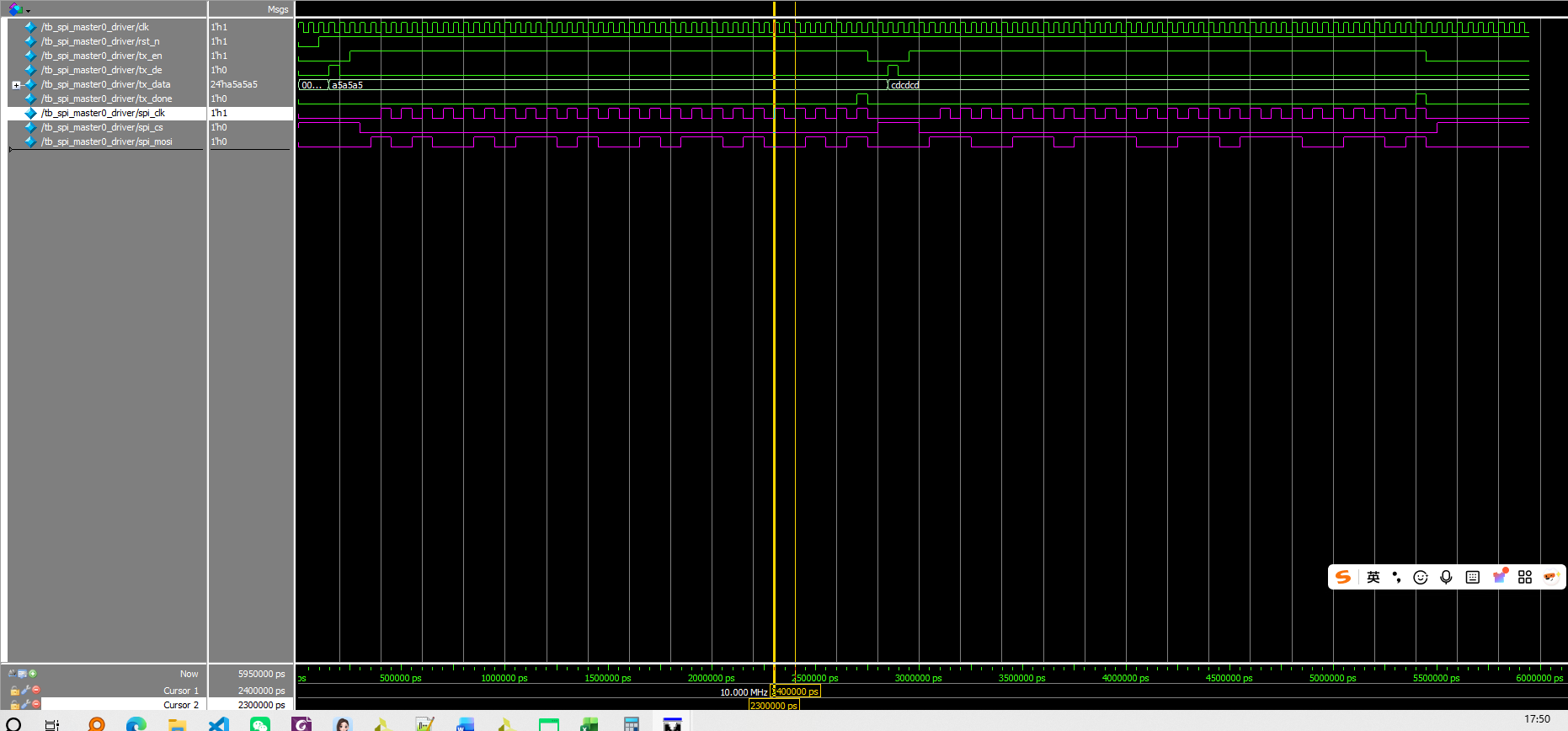Expand the tx_data bus signal
This screenshot has width=1568, height=731.
[16, 85]
